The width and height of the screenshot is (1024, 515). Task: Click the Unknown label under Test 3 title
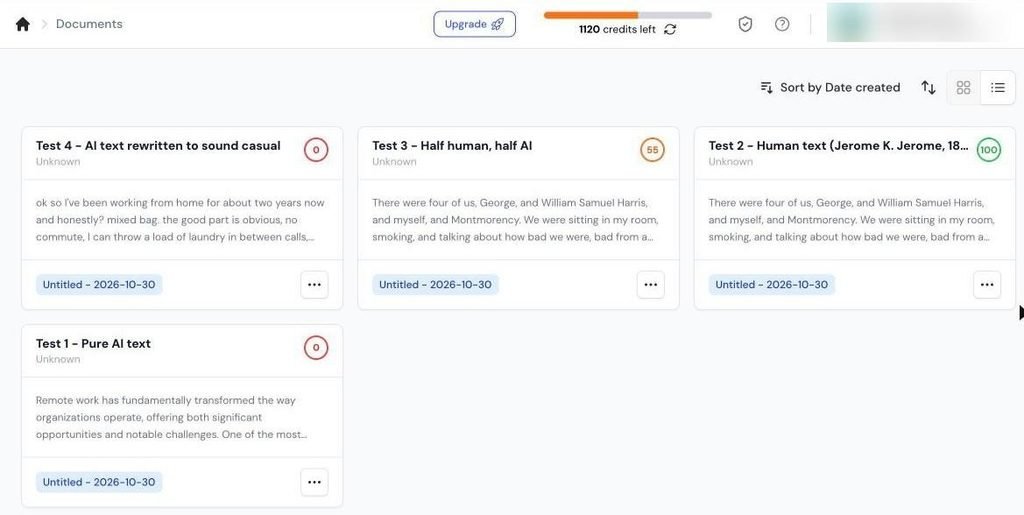[394, 162]
